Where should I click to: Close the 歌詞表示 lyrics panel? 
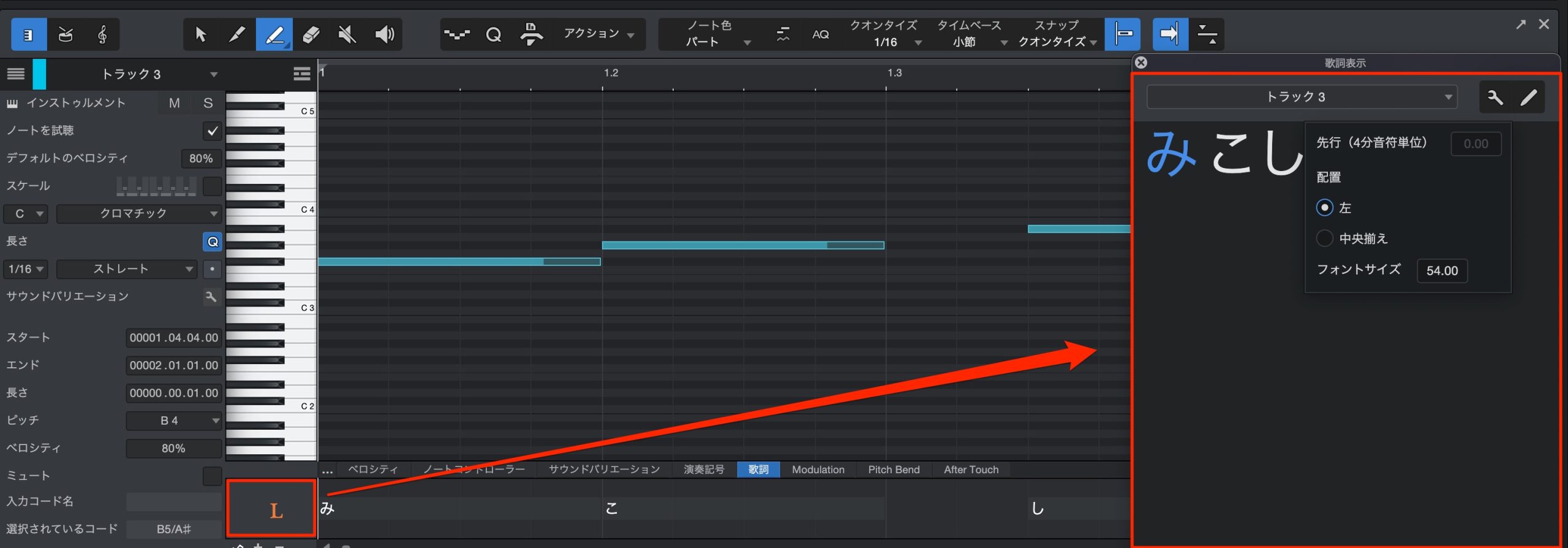click(1140, 63)
